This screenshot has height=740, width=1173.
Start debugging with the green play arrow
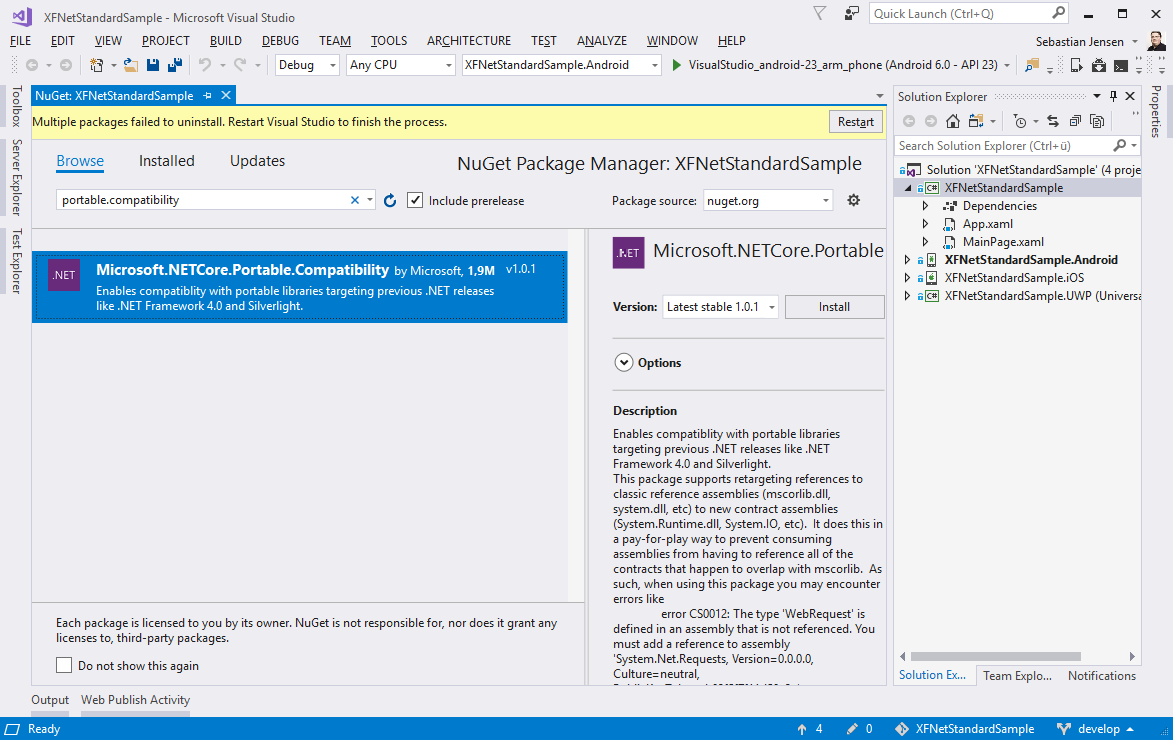point(677,65)
